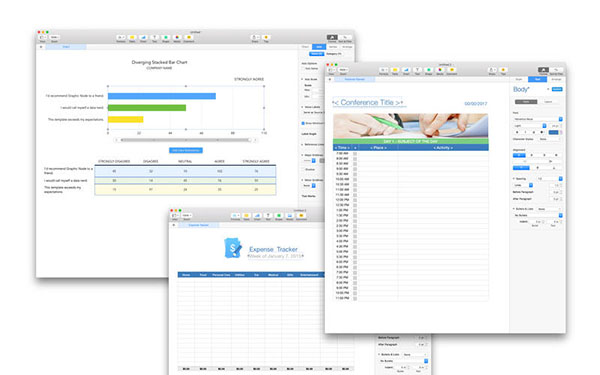Click Share icon in chart window toolbar
This screenshot has height=375, width=600.
click(255, 38)
